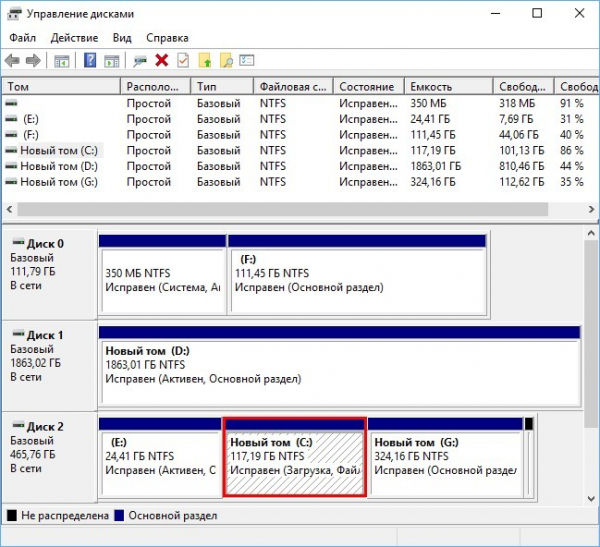Click the blue Основной раздел legend swatch
This screenshot has width=600, height=547.
pyautogui.click(x=119, y=515)
